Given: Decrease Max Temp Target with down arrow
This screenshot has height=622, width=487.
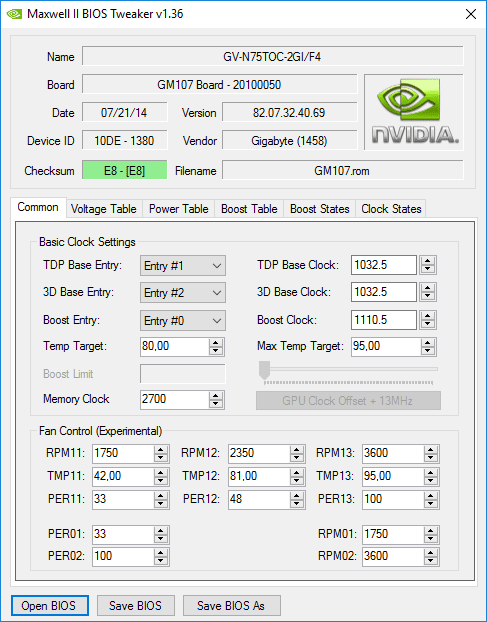Looking at the screenshot, I should click(428, 350).
